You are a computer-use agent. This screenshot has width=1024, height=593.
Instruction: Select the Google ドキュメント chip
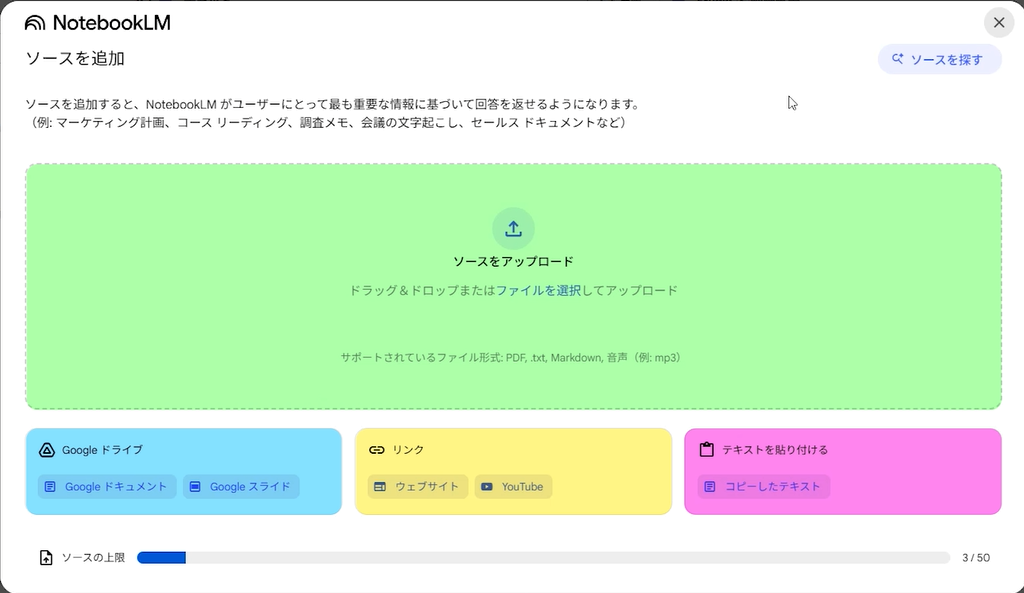click(x=107, y=487)
